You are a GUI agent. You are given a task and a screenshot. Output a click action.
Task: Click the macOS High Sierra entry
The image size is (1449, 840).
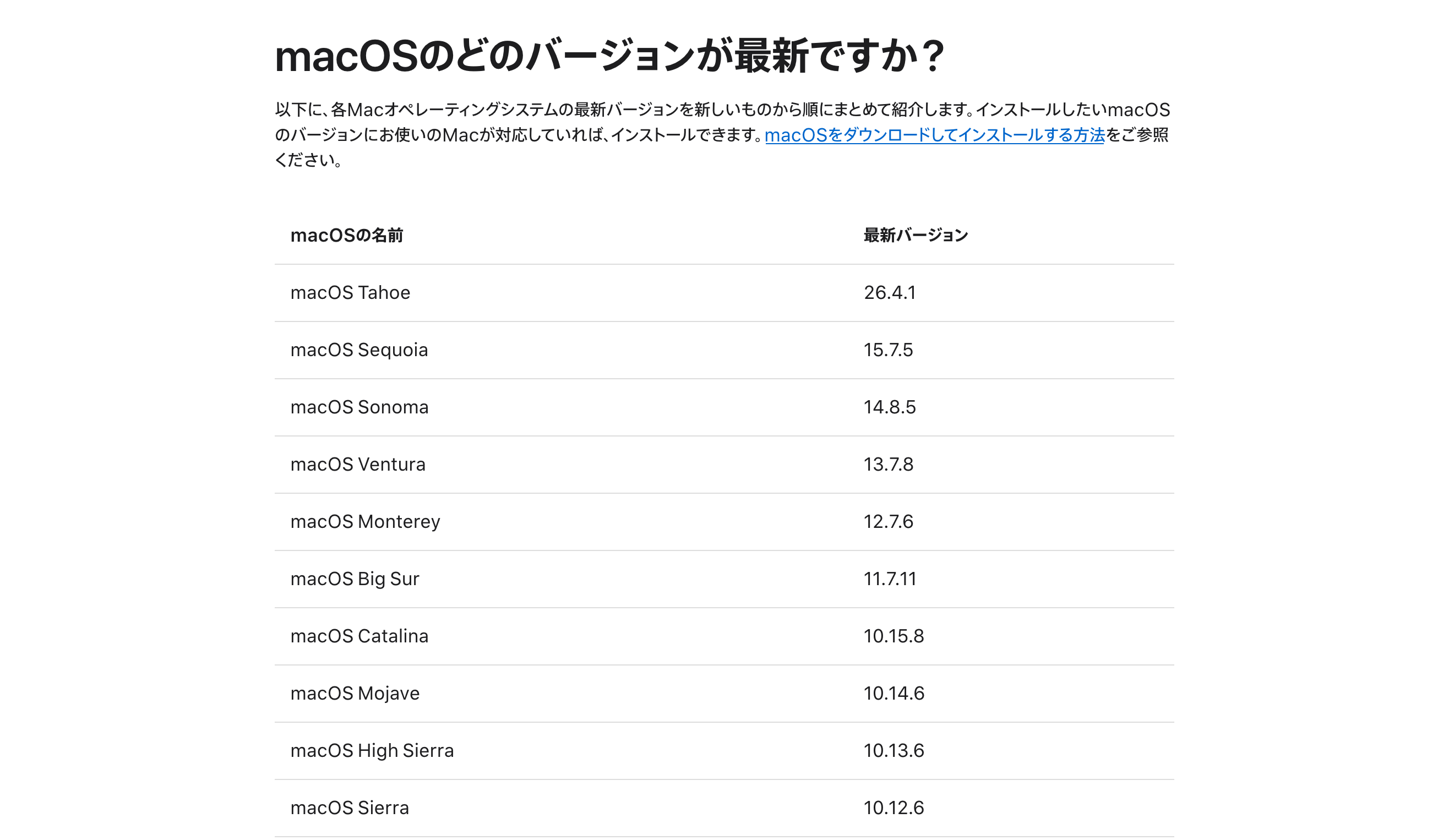pyautogui.click(x=372, y=751)
